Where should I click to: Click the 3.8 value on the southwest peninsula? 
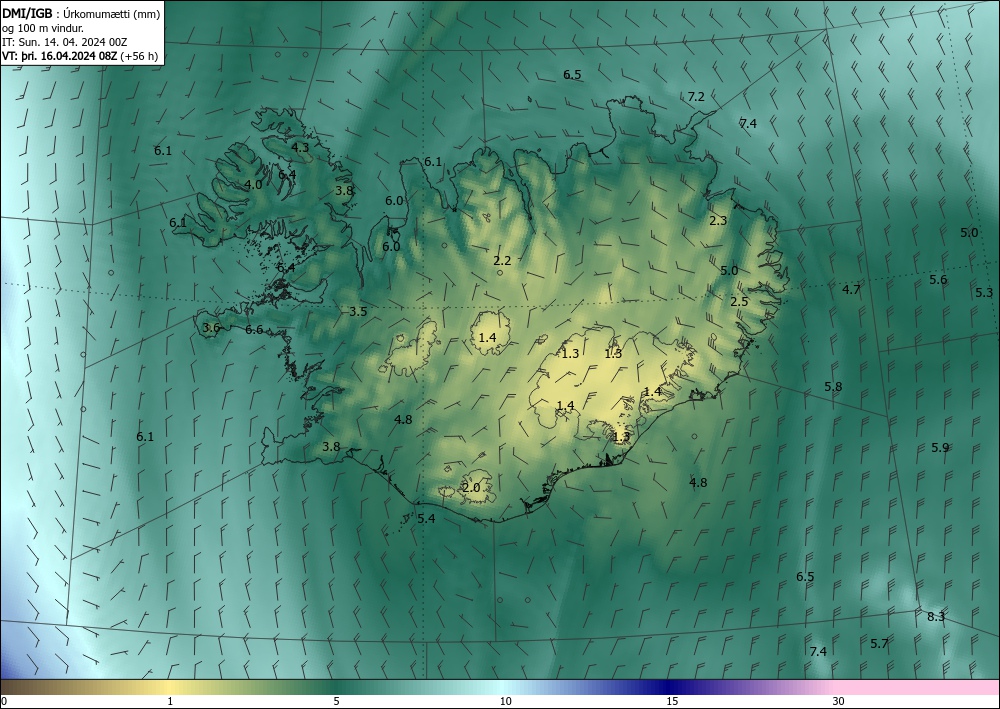331,446
